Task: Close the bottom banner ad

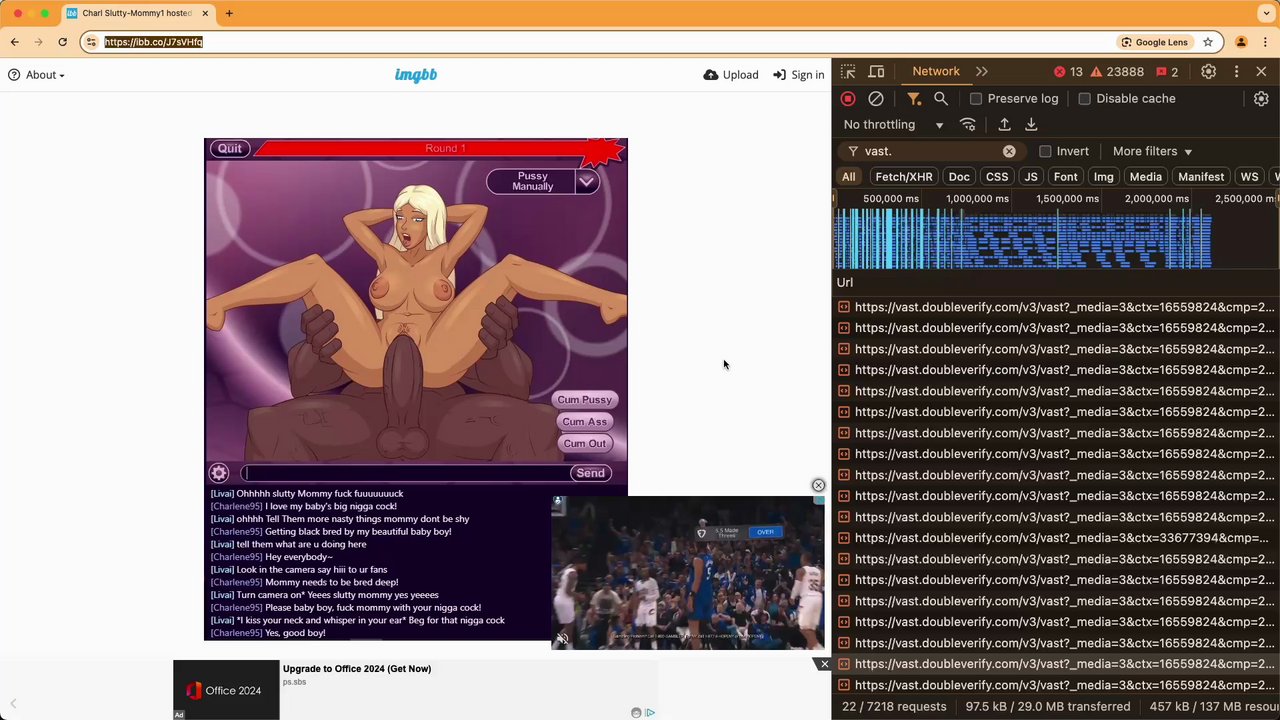Action: point(824,664)
